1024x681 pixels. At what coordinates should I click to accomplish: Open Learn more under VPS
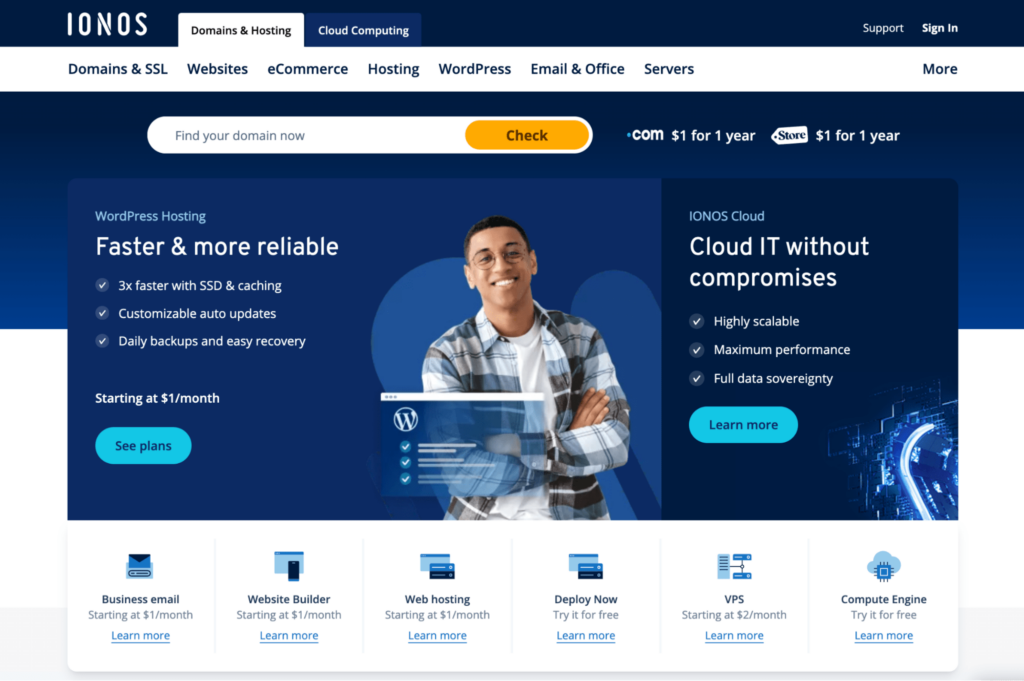[734, 635]
